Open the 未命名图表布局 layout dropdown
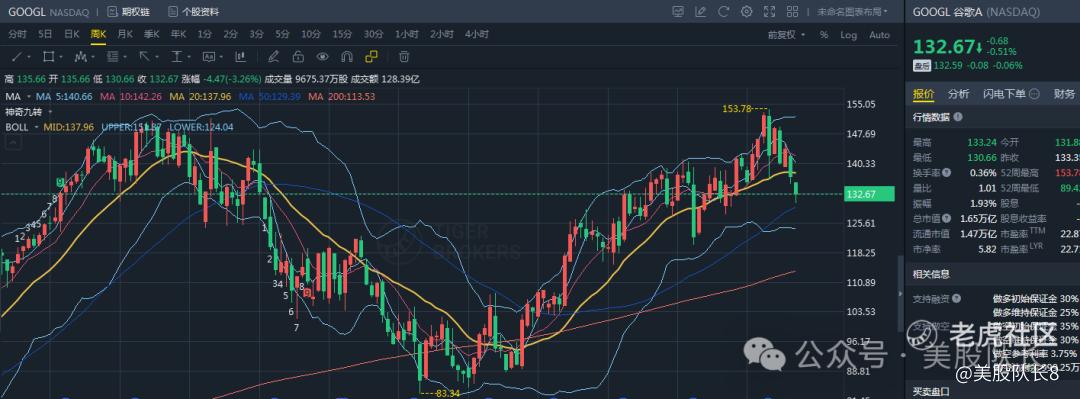 (852, 12)
